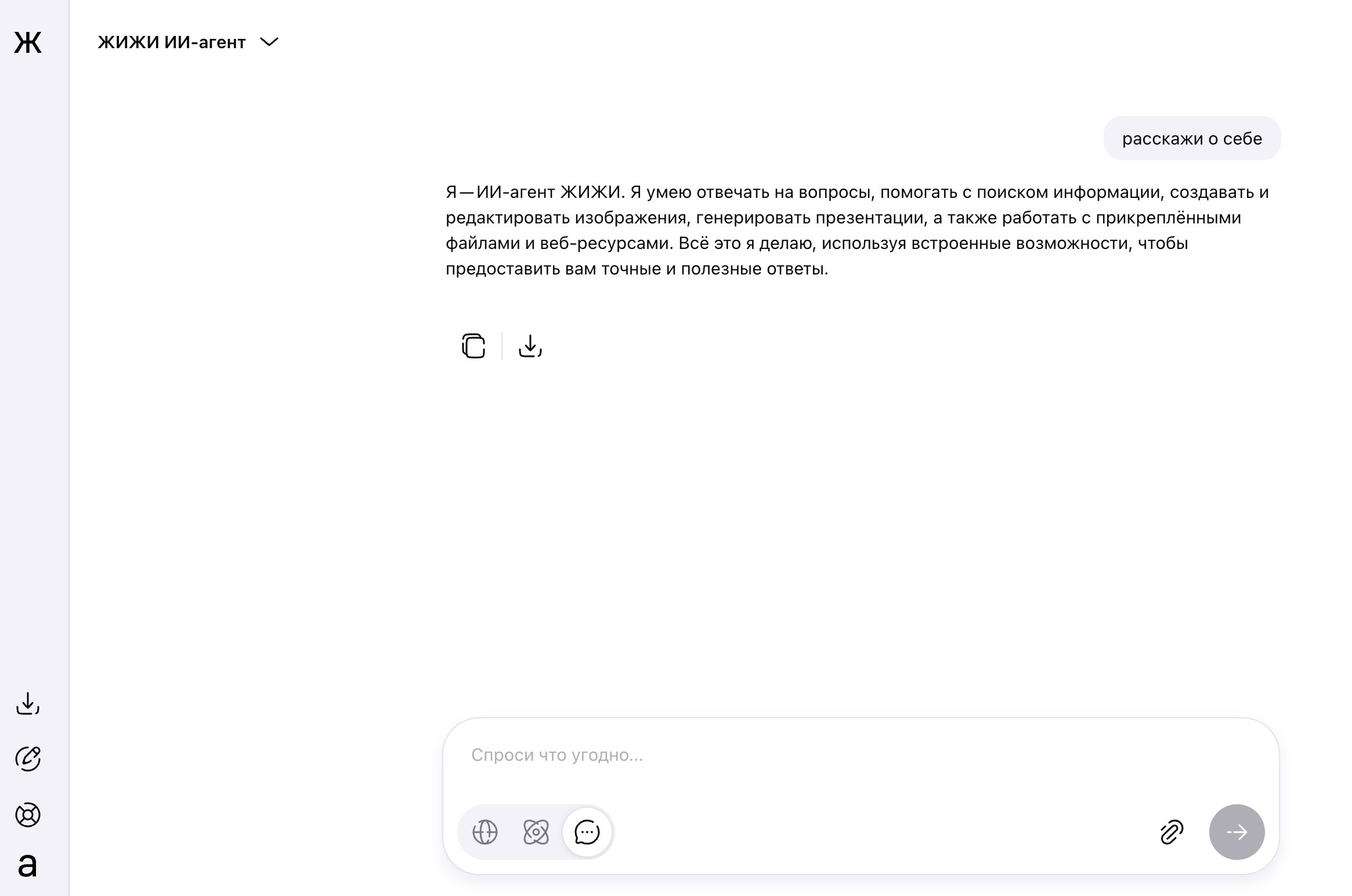The width and height of the screenshot is (1352, 896).
Task: Click word 'презентации' in the reply
Action: point(869,218)
